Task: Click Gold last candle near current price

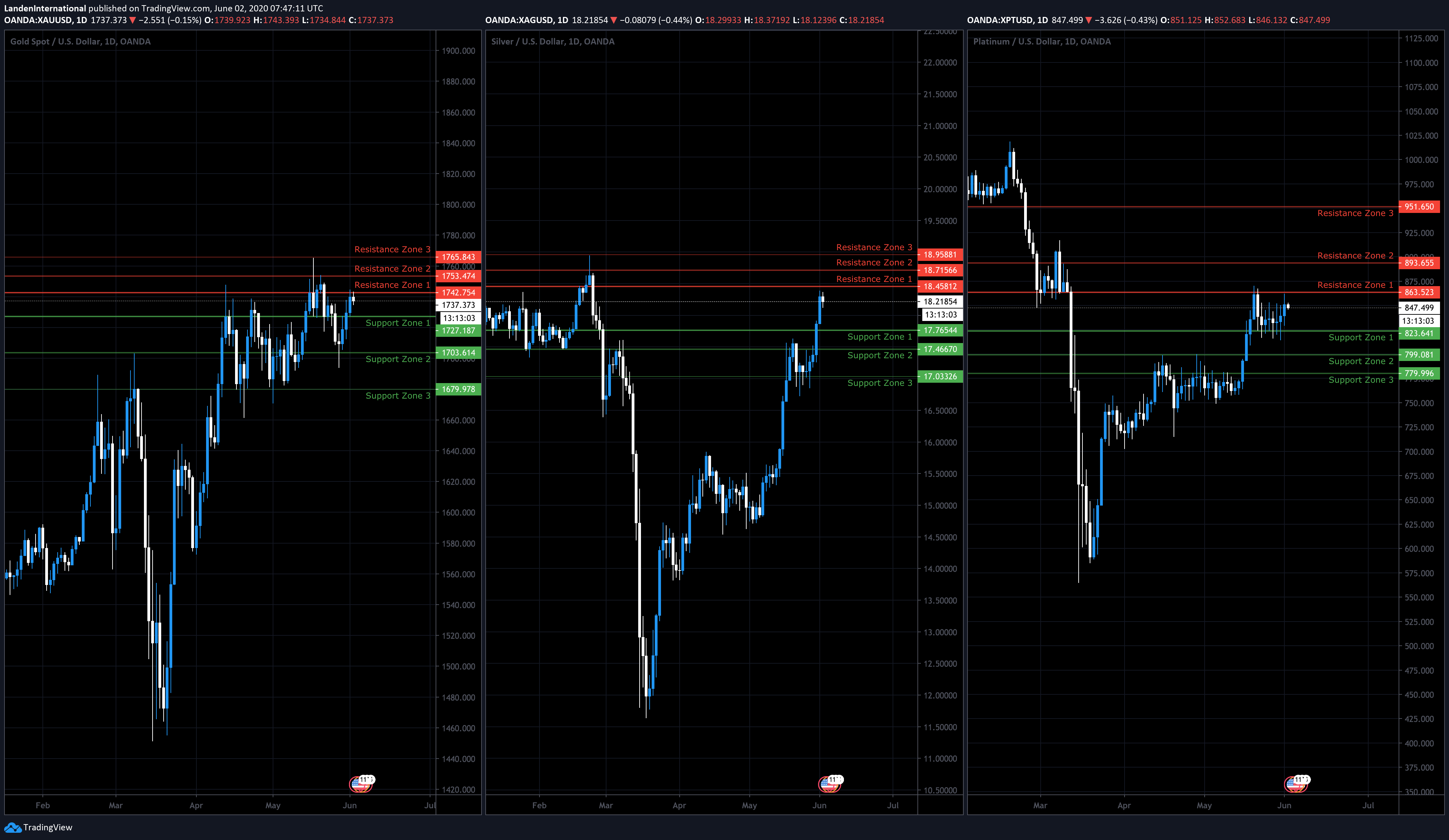Action: (353, 299)
